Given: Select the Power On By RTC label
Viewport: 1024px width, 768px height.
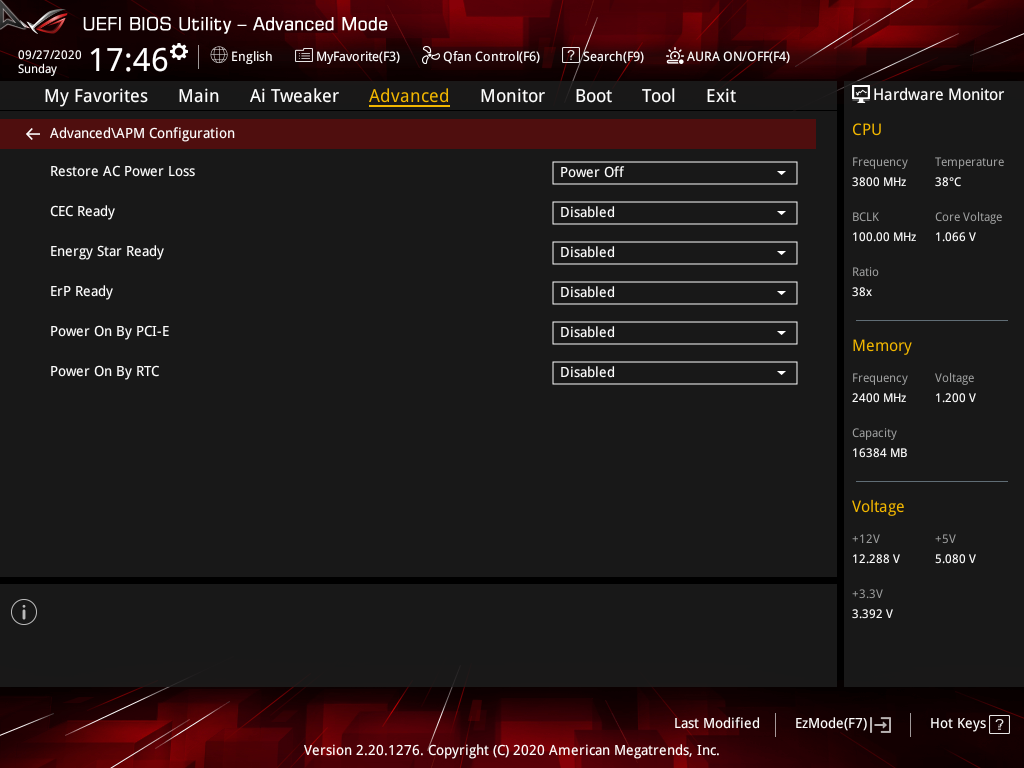Looking at the screenshot, I should point(104,372).
